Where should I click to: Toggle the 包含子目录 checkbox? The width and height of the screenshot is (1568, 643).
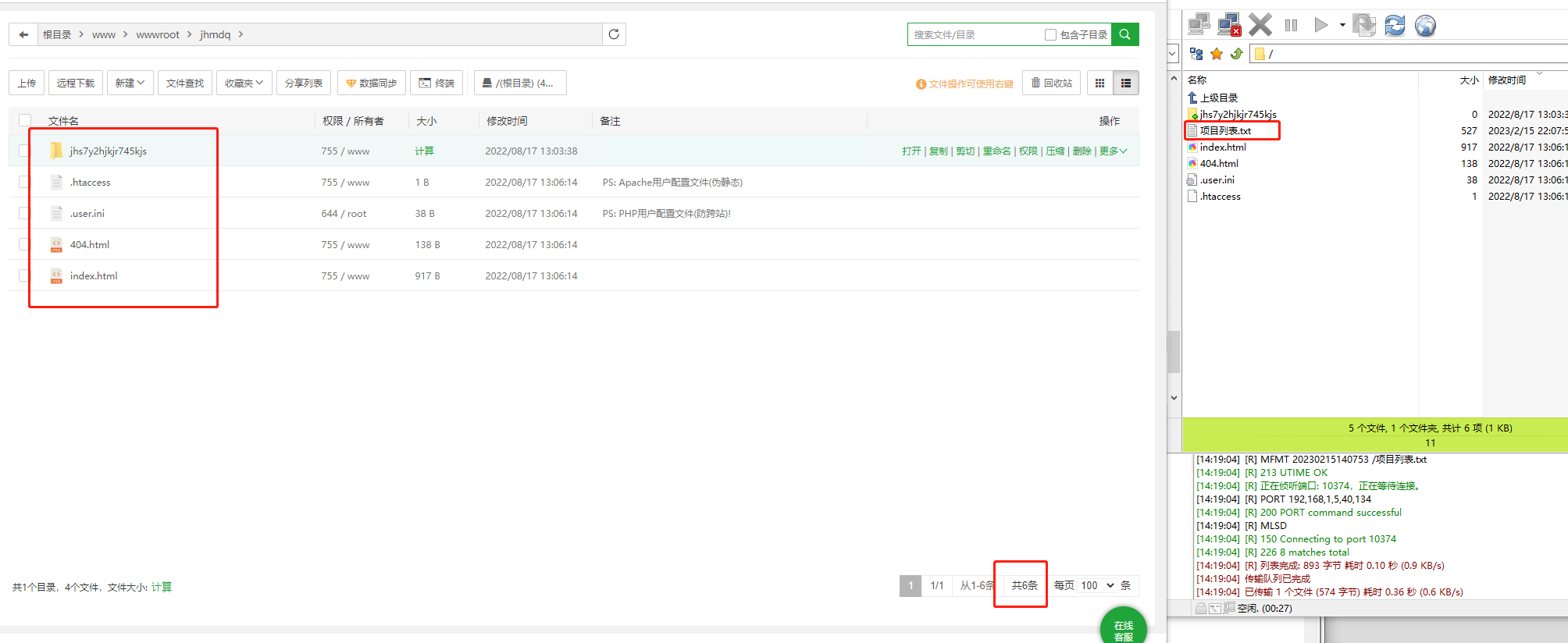1050,34
